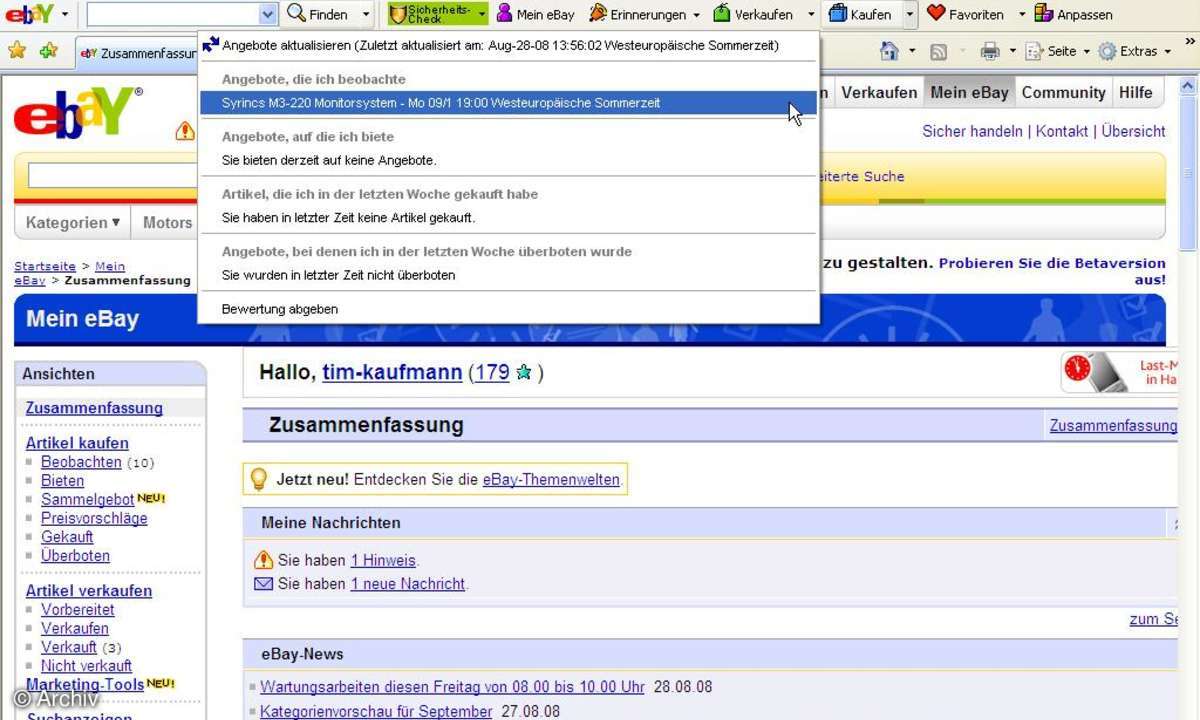The width and height of the screenshot is (1200, 720).
Task: Open the Home button dropdown arrow
Action: point(912,51)
